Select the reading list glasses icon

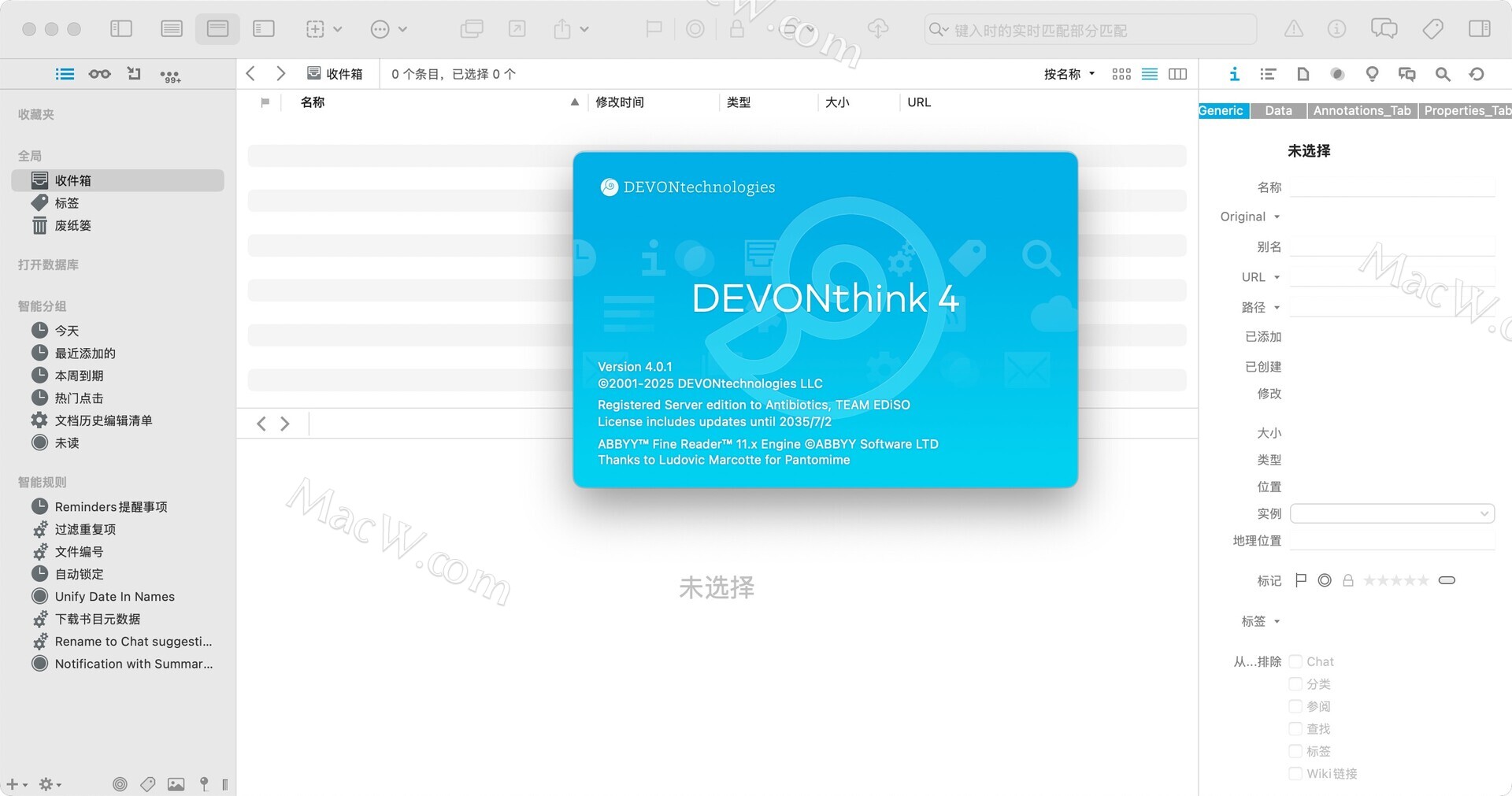(99, 74)
